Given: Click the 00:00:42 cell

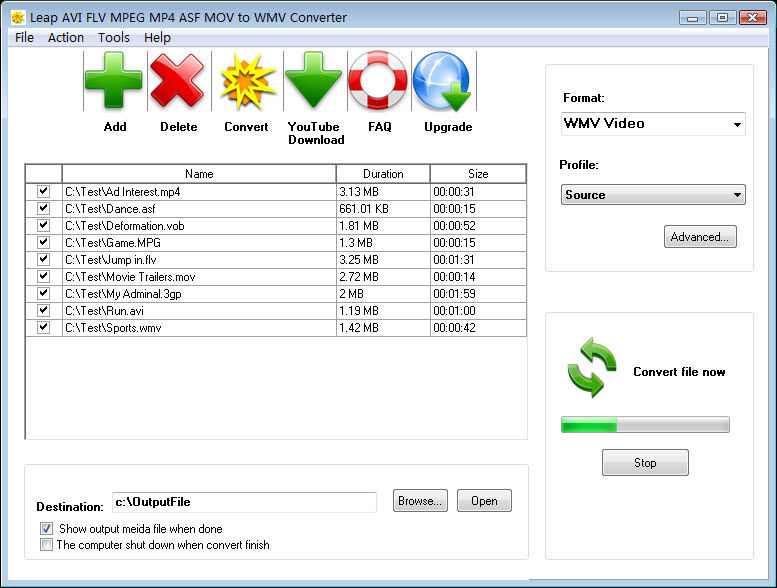Looking at the screenshot, I should (478, 328).
